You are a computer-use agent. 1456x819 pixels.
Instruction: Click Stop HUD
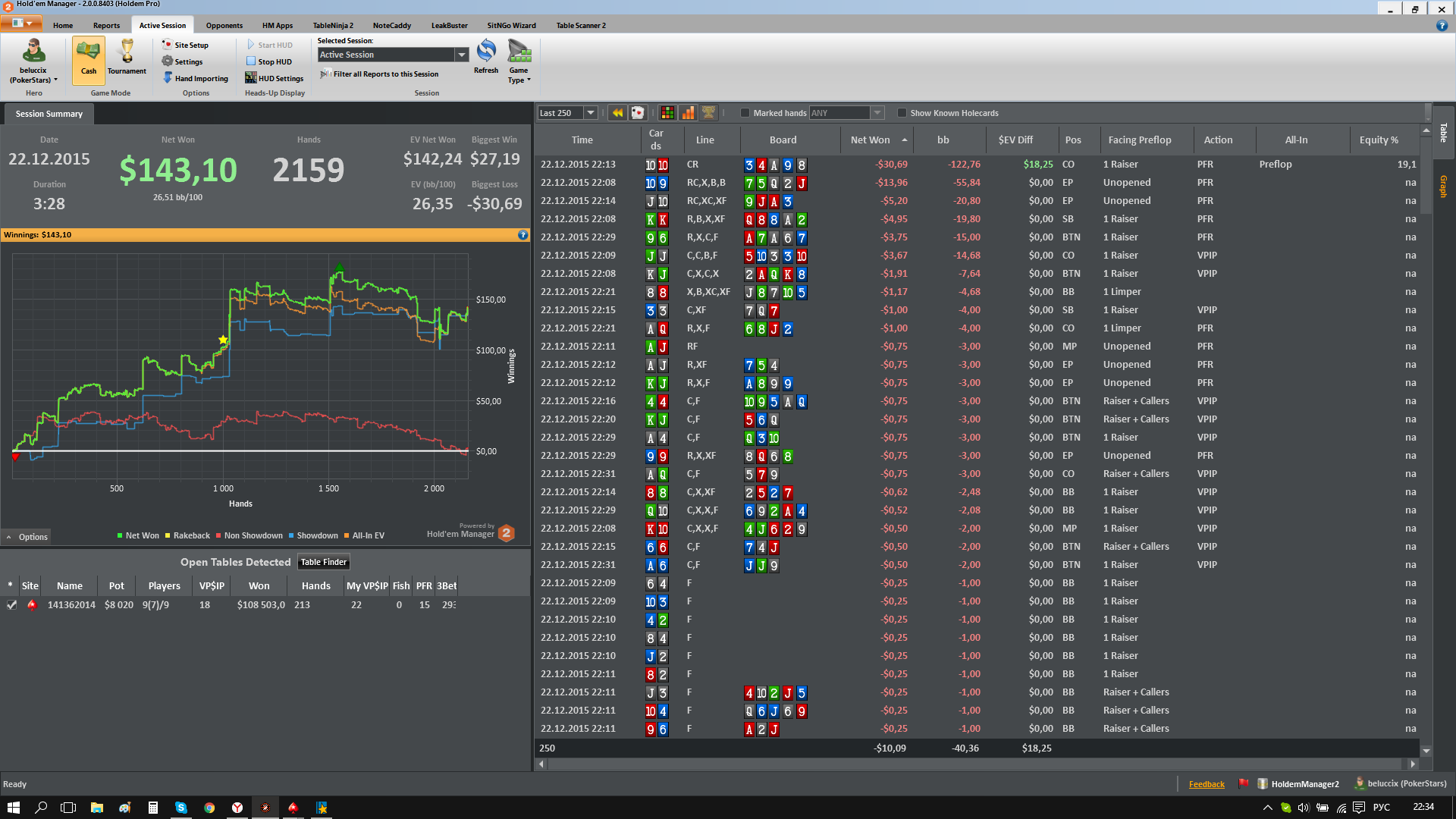tap(268, 61)
